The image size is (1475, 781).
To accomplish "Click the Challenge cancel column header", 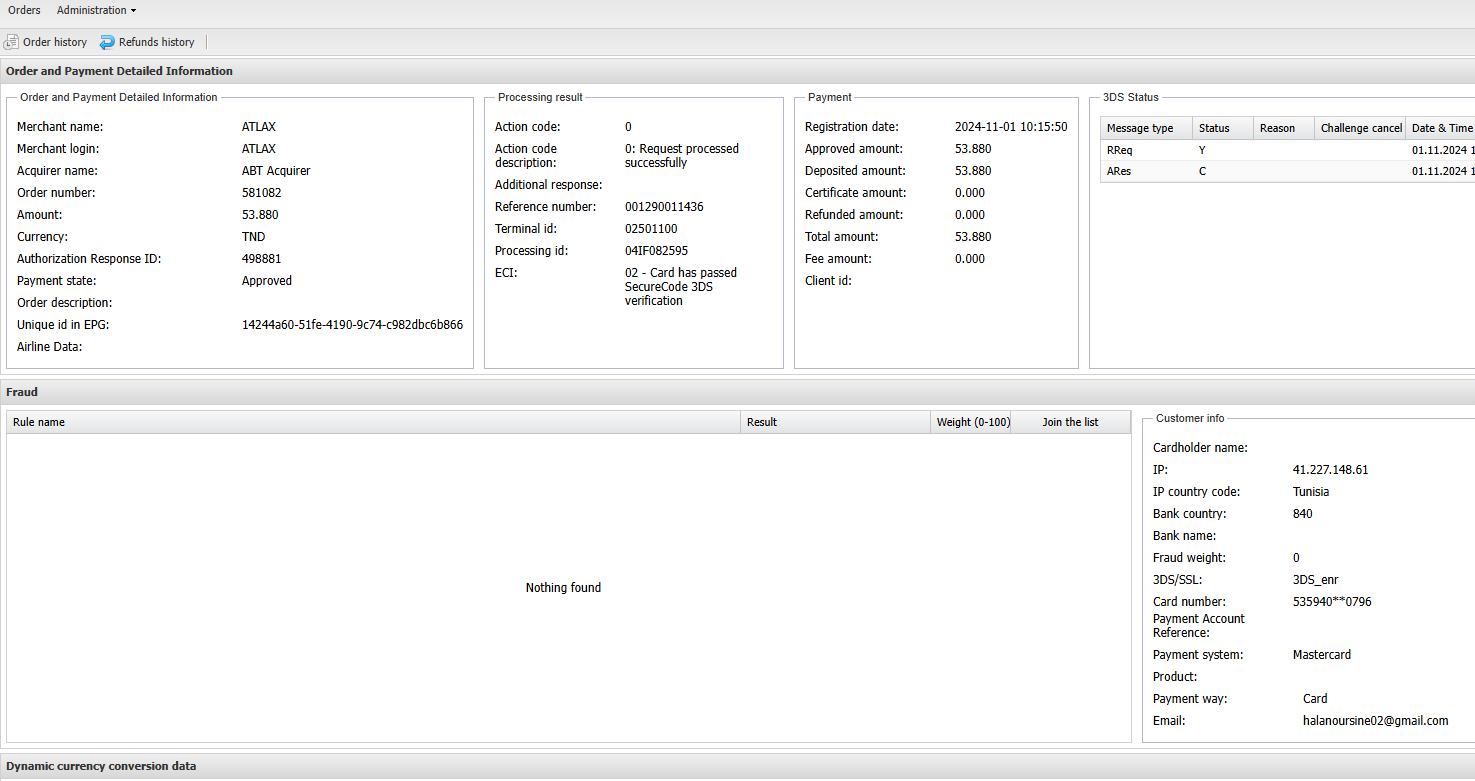I will pyautogui.click(x=1361, y=128).
